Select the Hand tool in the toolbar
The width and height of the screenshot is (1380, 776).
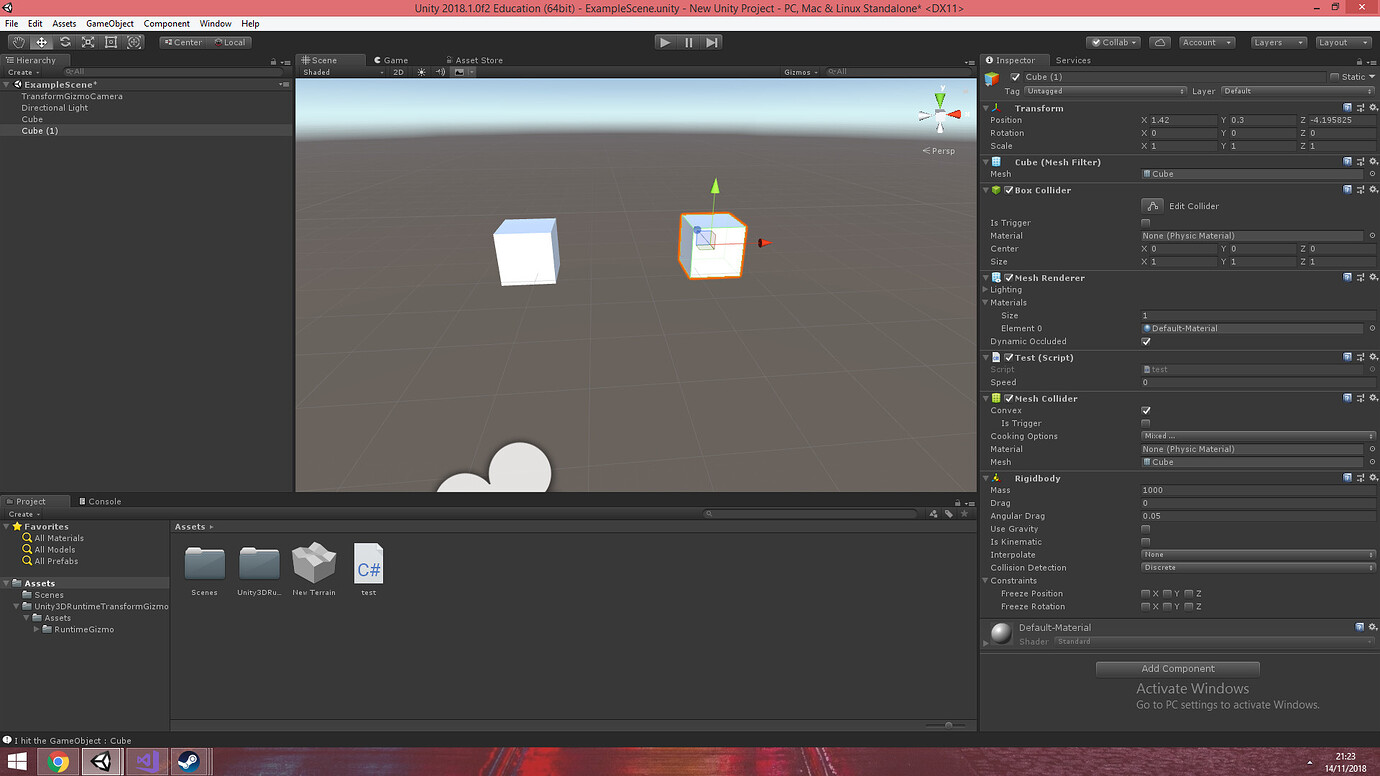(x=17, y=41)
